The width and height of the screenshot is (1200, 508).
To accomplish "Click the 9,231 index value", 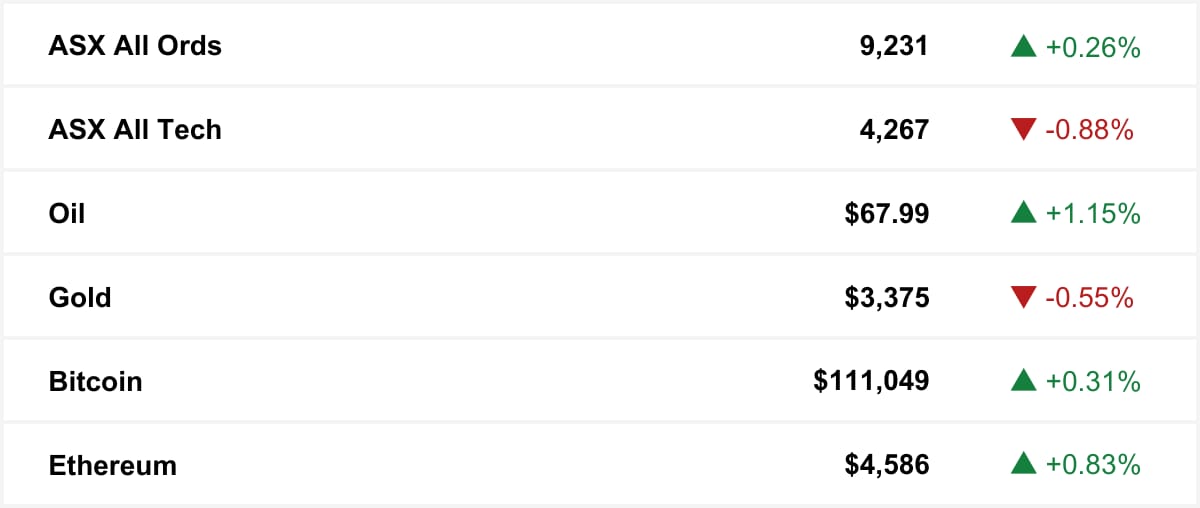I will (x=894, y=47).
